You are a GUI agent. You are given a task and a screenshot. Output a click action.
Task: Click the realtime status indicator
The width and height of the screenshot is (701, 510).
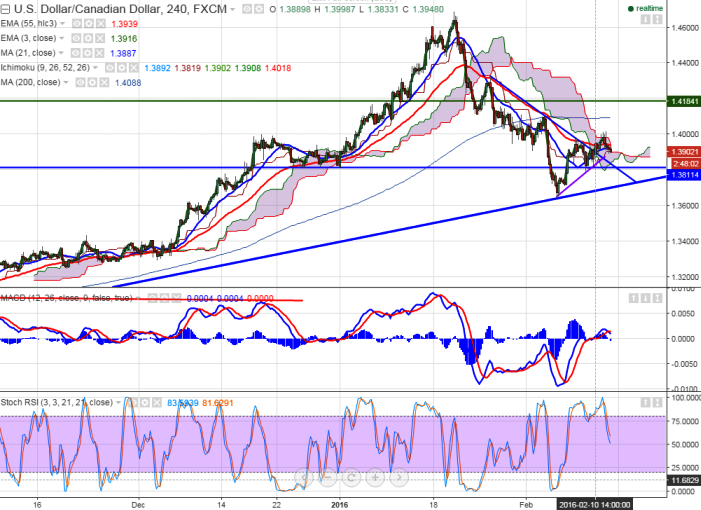pyautogui.click(x=645, y=8)
